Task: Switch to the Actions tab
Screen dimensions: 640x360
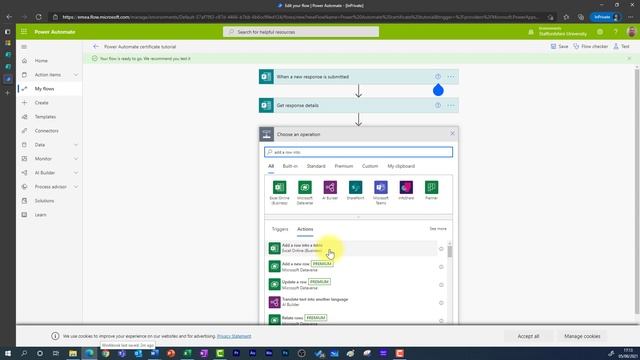Action: 305,229
